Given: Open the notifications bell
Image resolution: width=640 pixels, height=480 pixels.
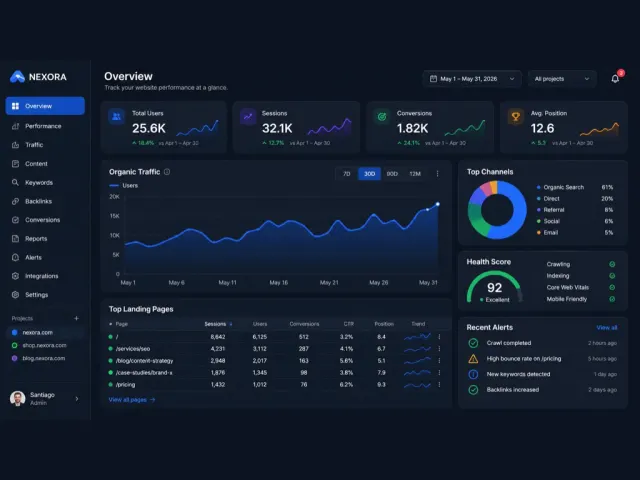Looking at the screenshot, I should (x=615, y=79).
